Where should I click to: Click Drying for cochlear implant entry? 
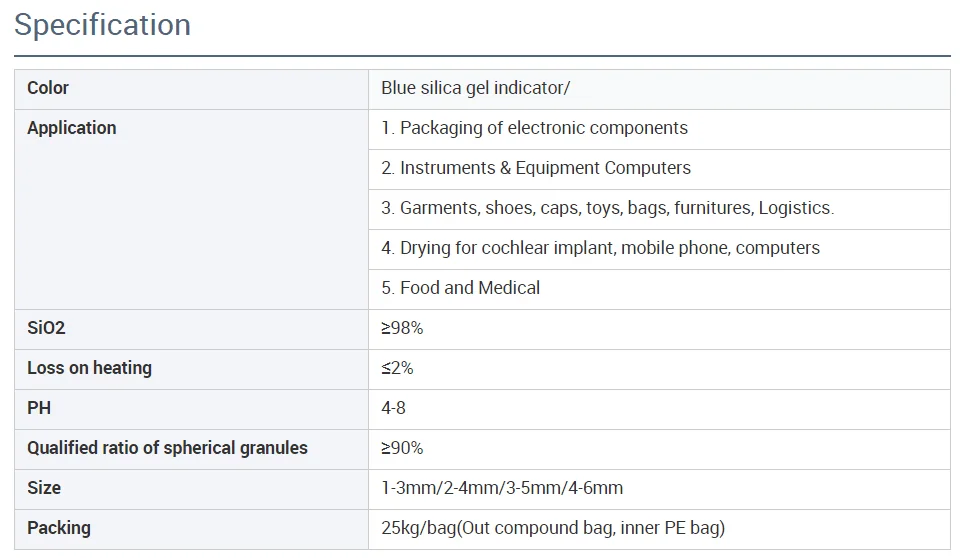pyautogui.click(x=600, y=248)
